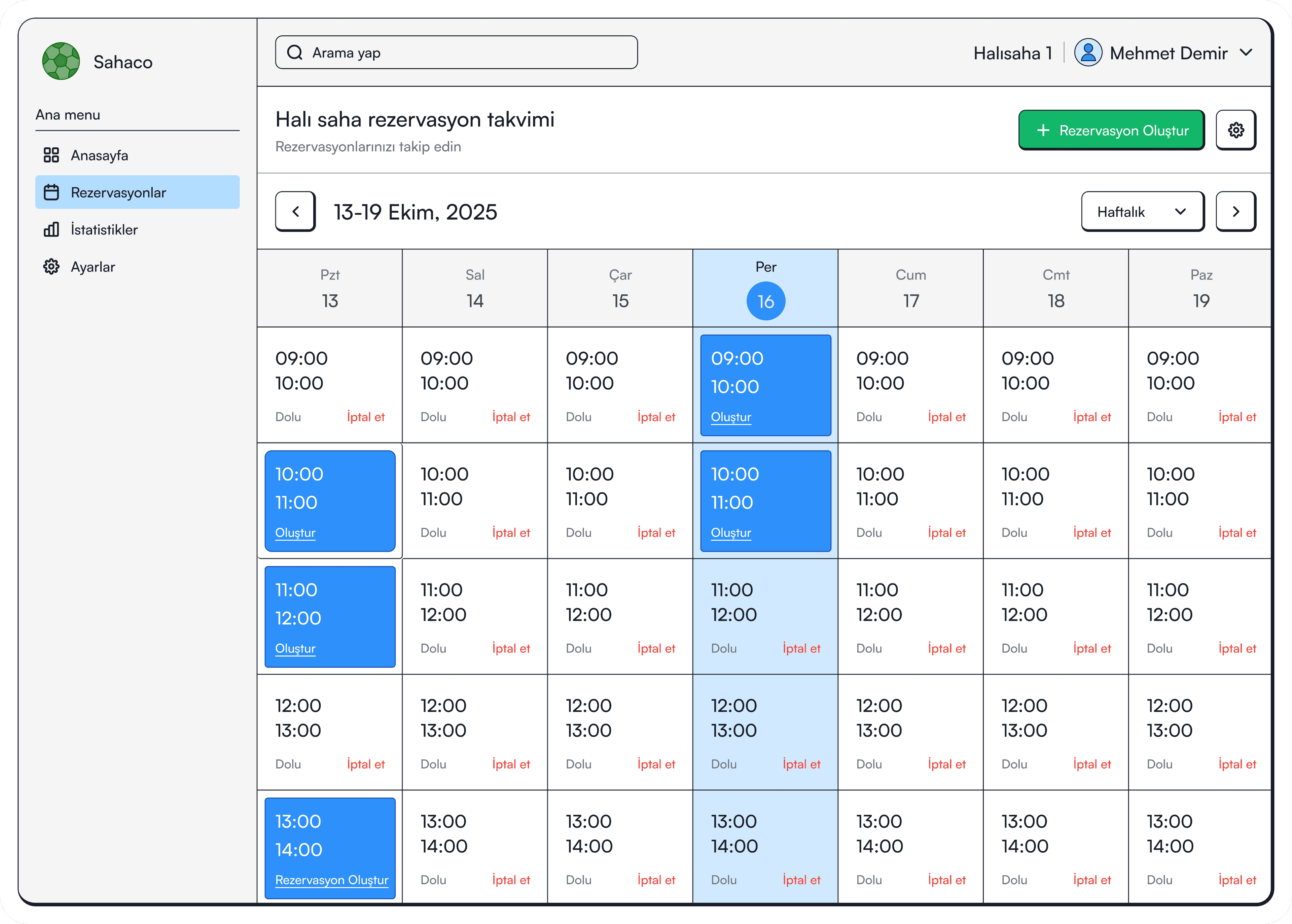The height and width of the screenshot is (924, 1292).
Task: Select Rezervasyonlar from the main menu
Action: pos(118,192)
